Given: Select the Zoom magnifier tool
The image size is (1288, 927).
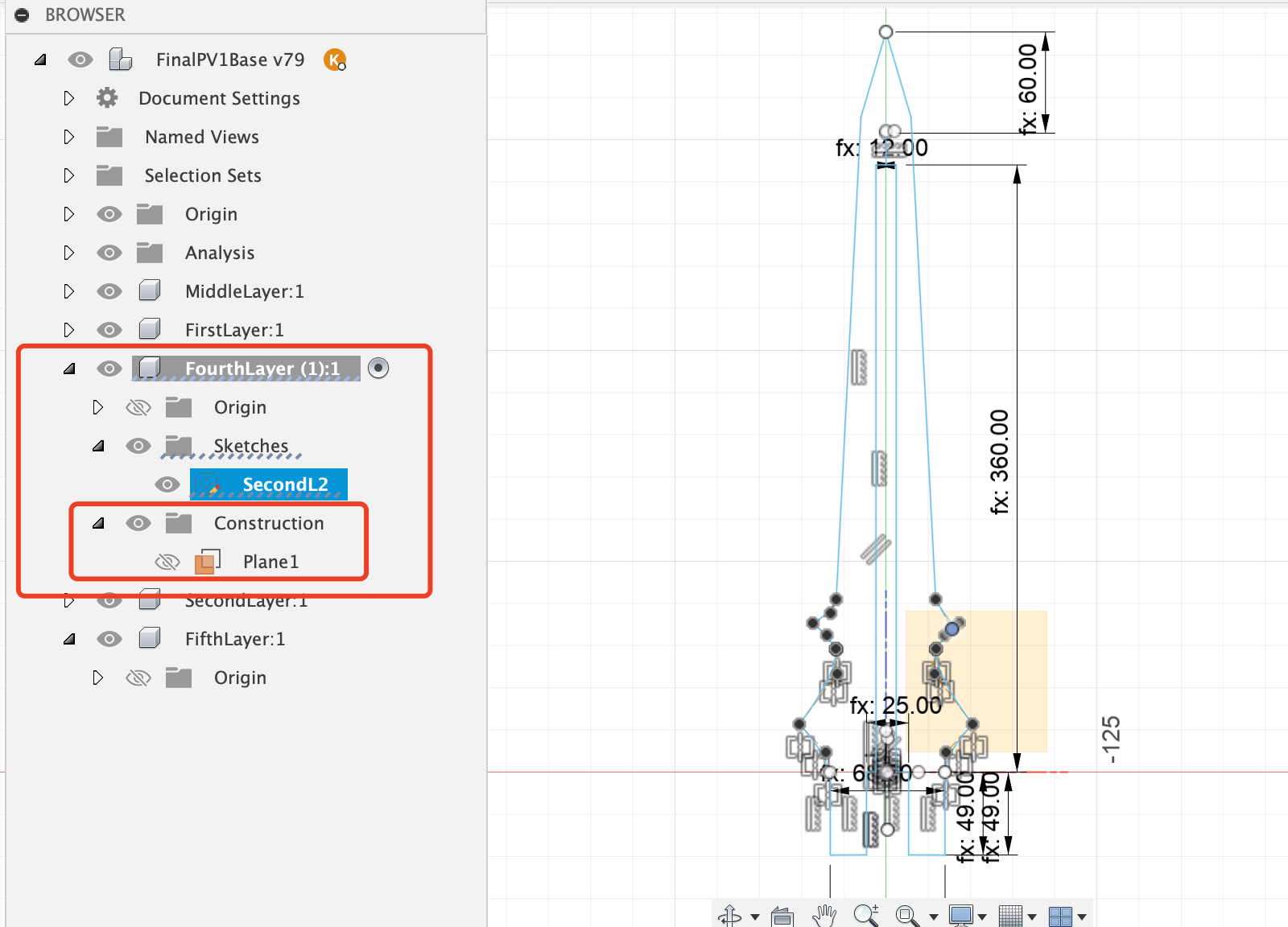Looking at the screenshot, I should 866,916.
